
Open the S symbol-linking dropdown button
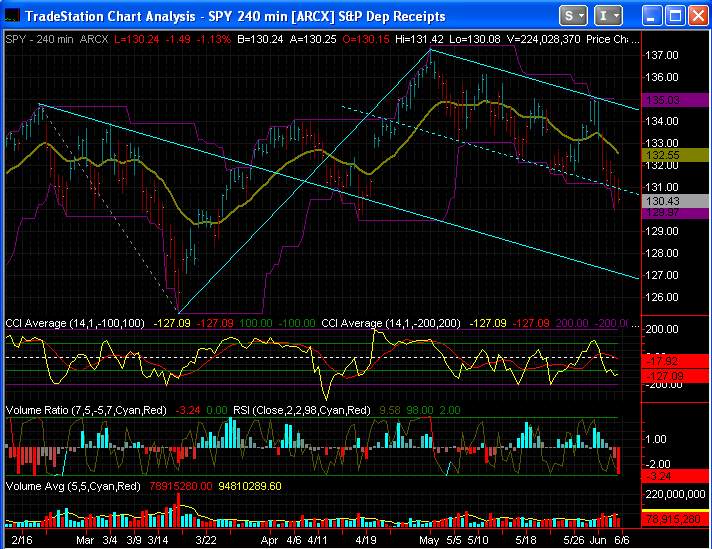pyautogui.click(x=574, y=16)
